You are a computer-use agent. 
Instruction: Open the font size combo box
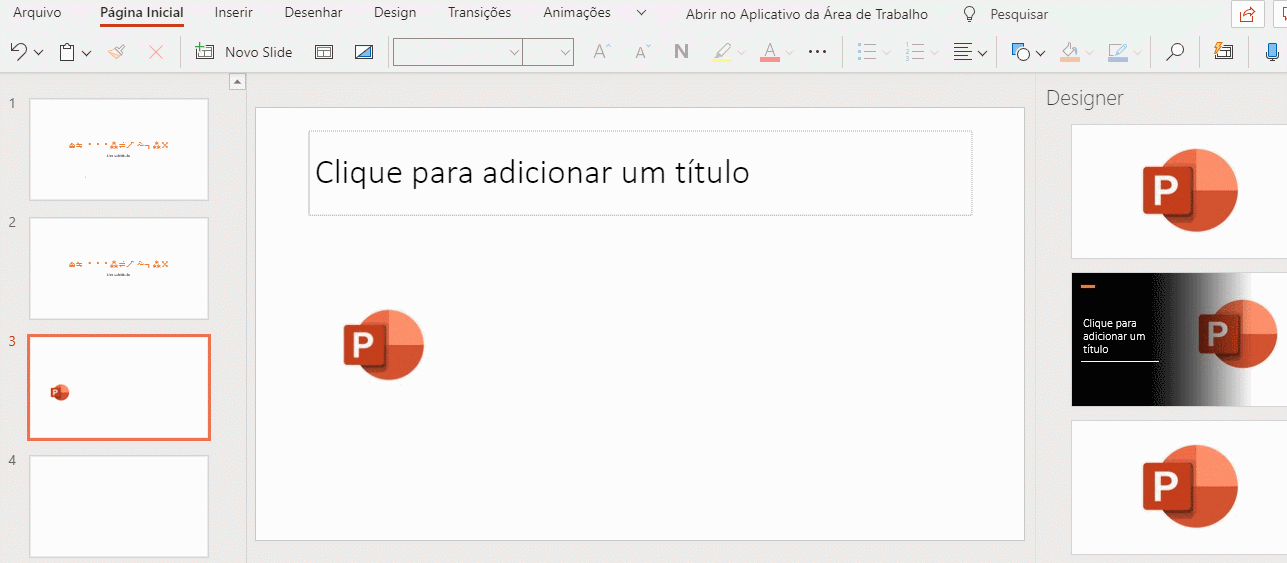(x=548, y=52)
